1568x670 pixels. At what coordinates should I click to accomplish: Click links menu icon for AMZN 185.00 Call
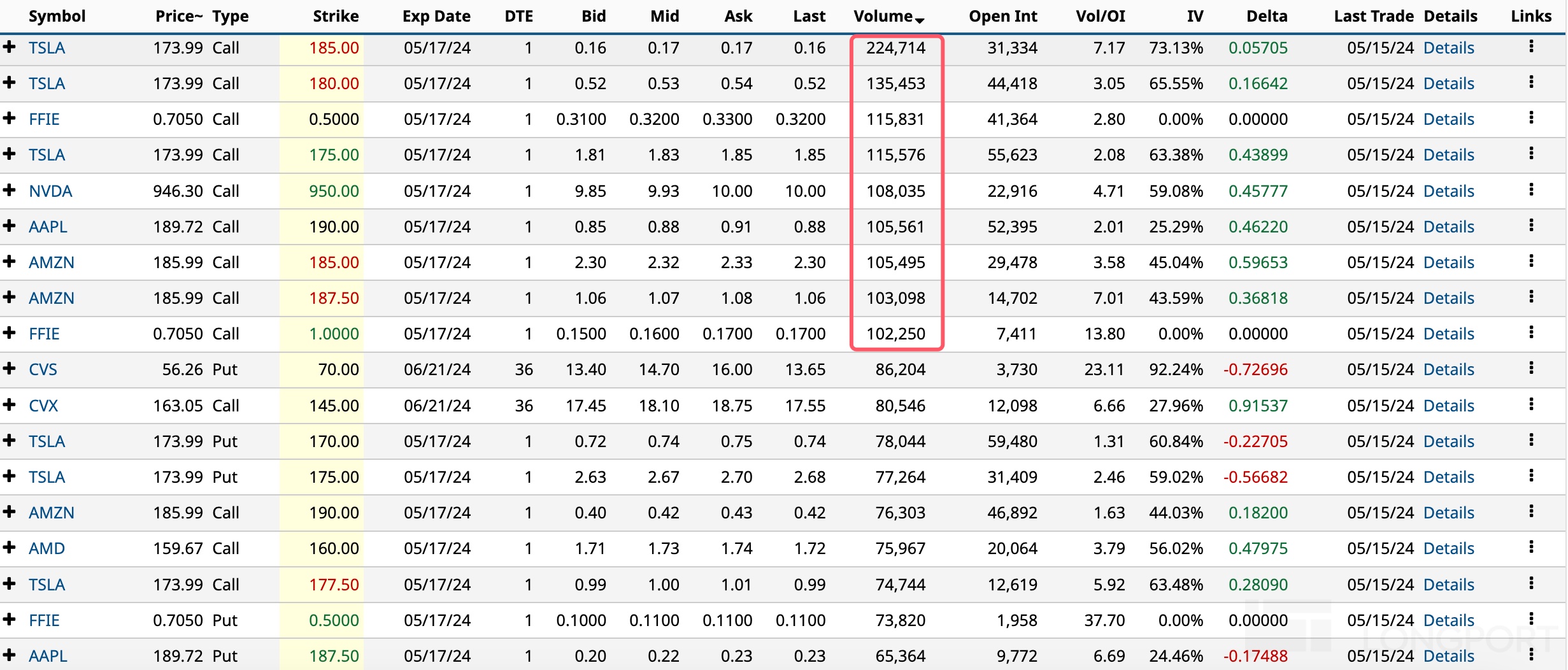tap(1531, 261)
